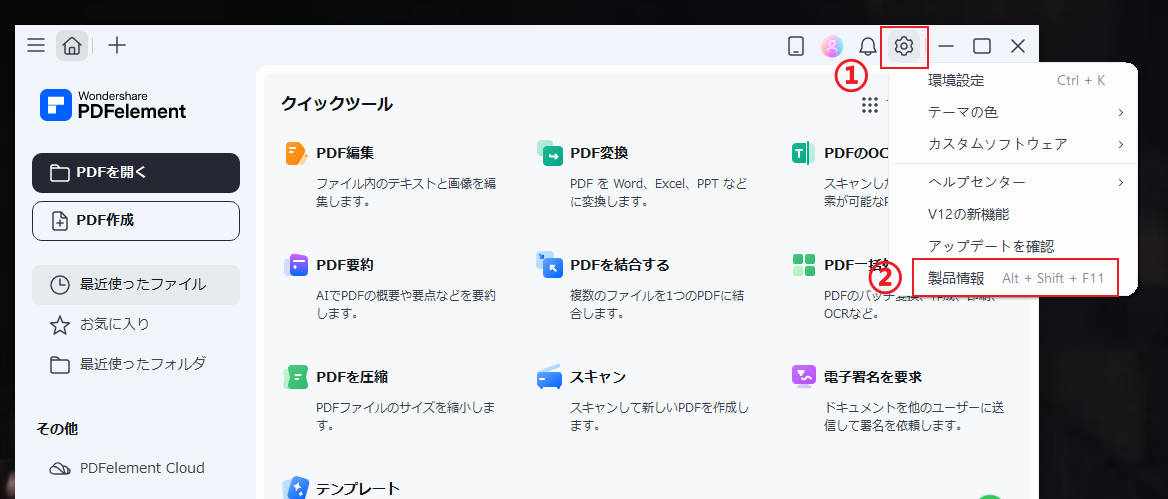Open PDFelement Cloud in sidebar
The width and height of the screenshot is (1168, 499).
(136, 468)
